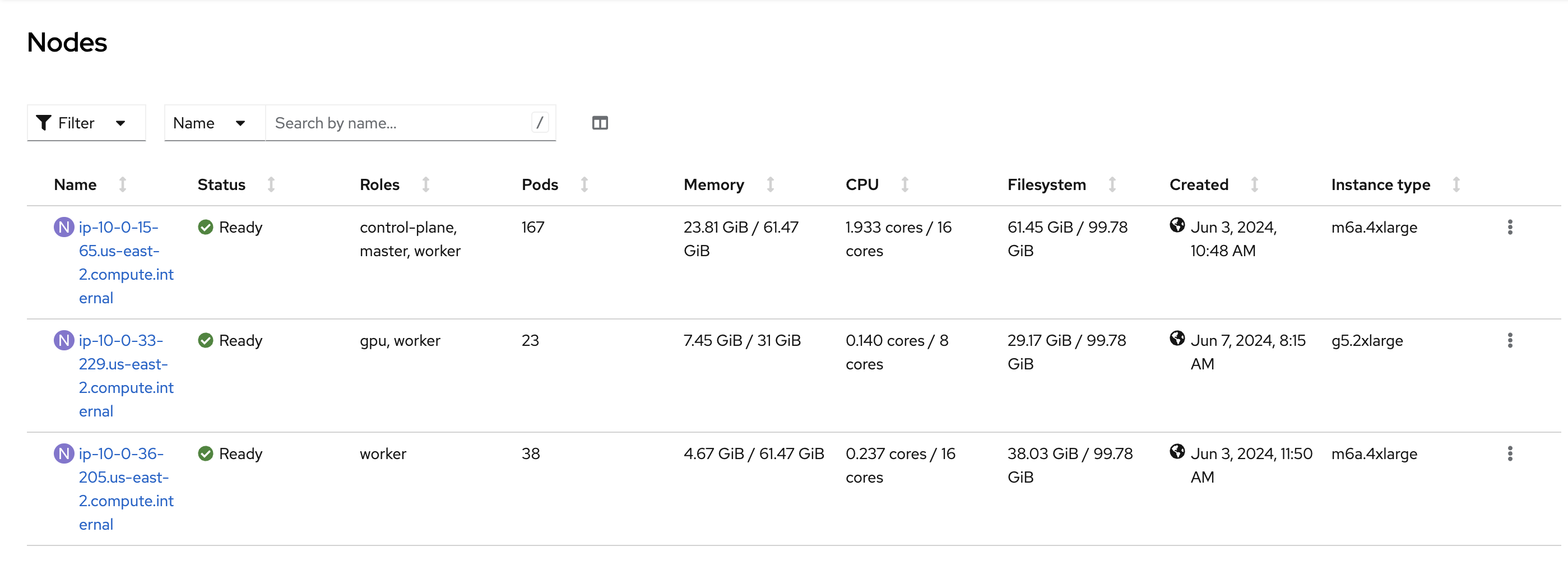Click globe icon next to Jun 7, 2024 timestamp

tap(1177, 338)
